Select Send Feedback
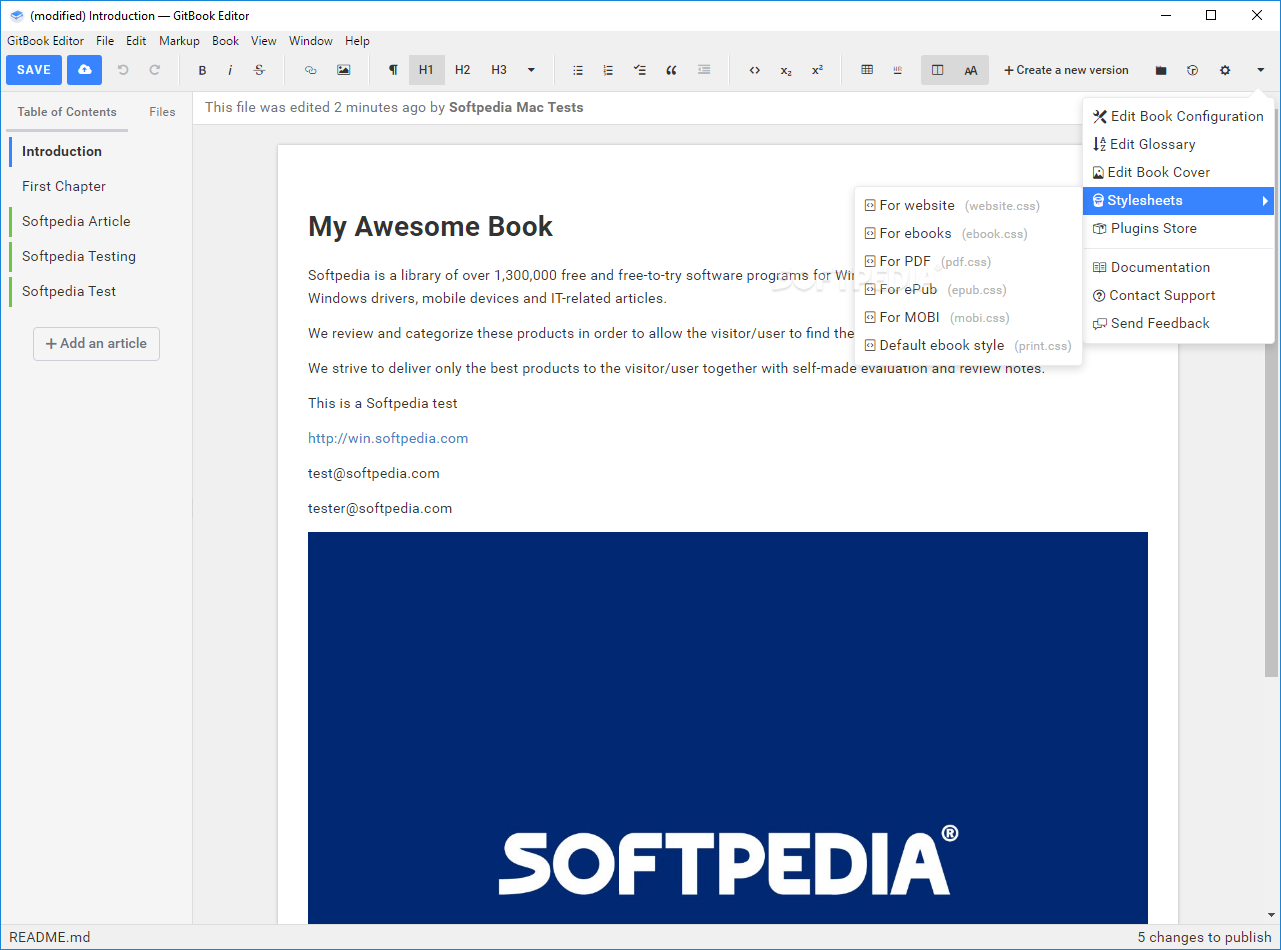The height and width of the screenshot is (950, 1281). [x=1178, y=323]
